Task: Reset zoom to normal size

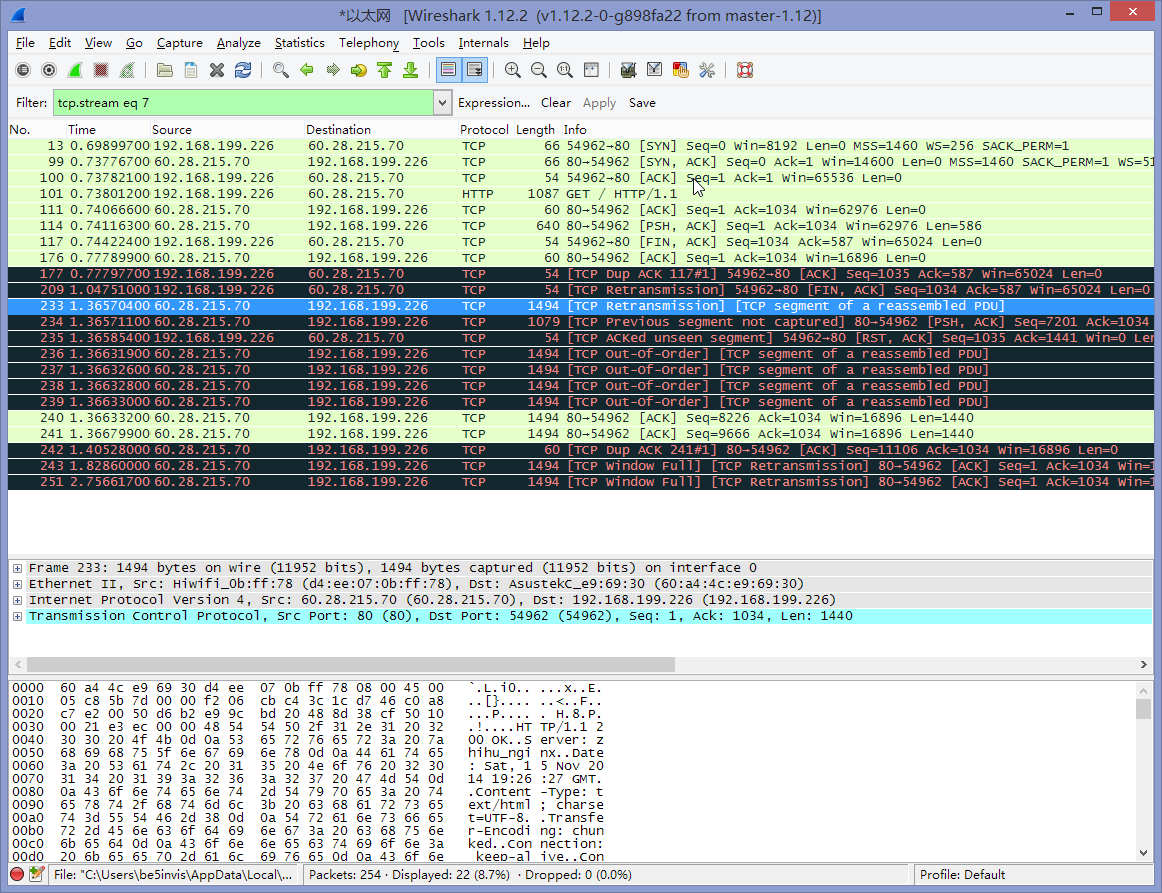Action: point(565,70)
